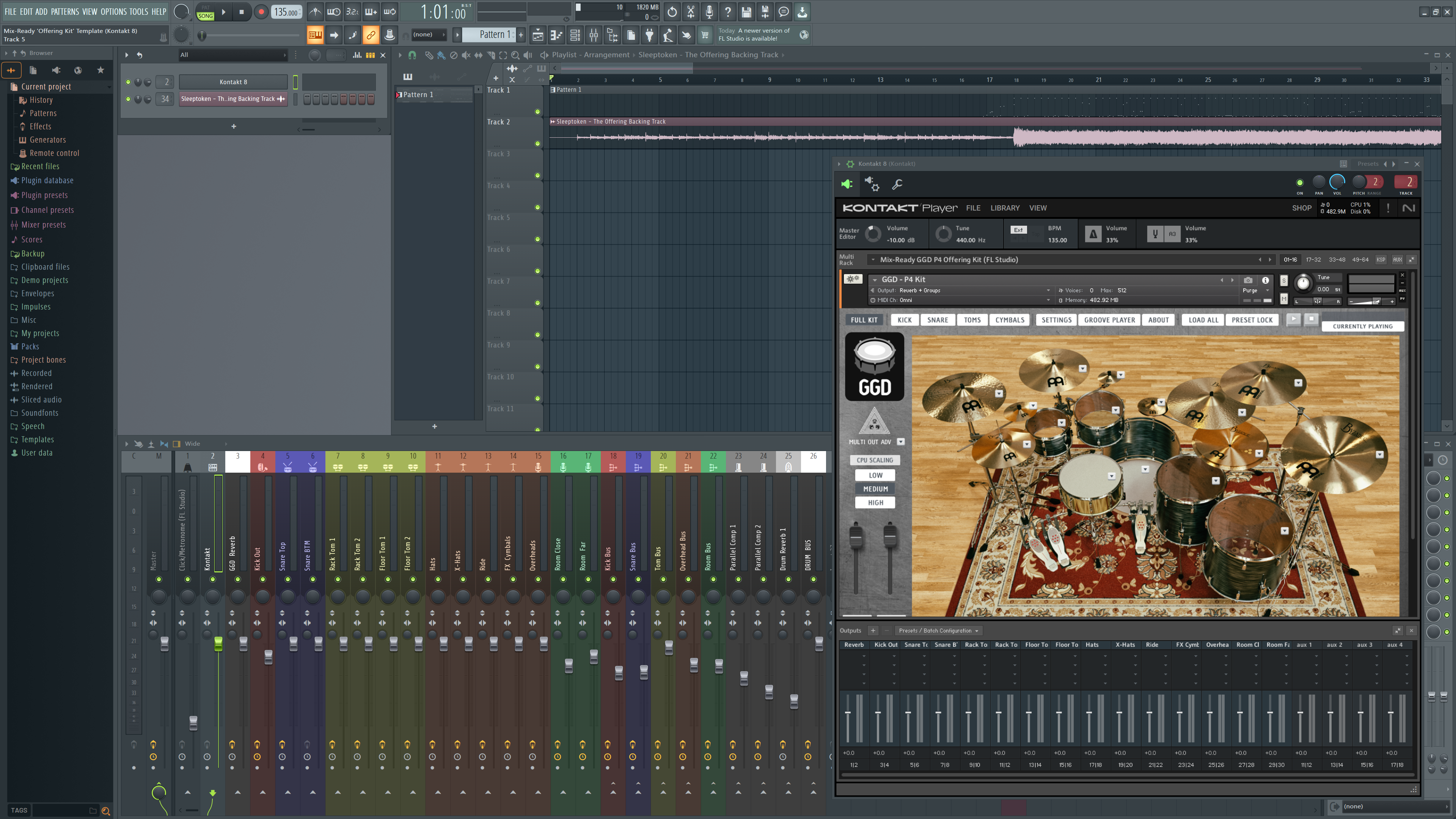1456x819 pixels.
Task: Switch playback mode from SONG to PAT
Action: tap(206, 7)
